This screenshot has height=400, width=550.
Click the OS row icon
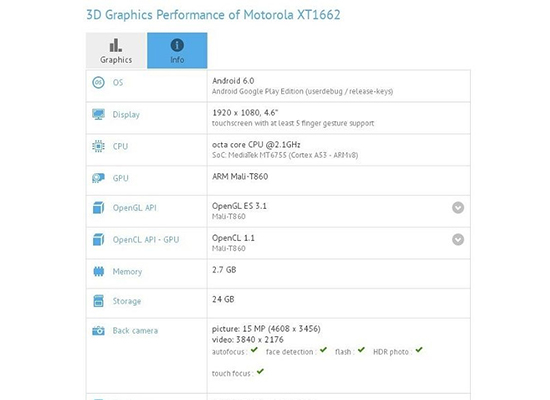click(98, 82)
